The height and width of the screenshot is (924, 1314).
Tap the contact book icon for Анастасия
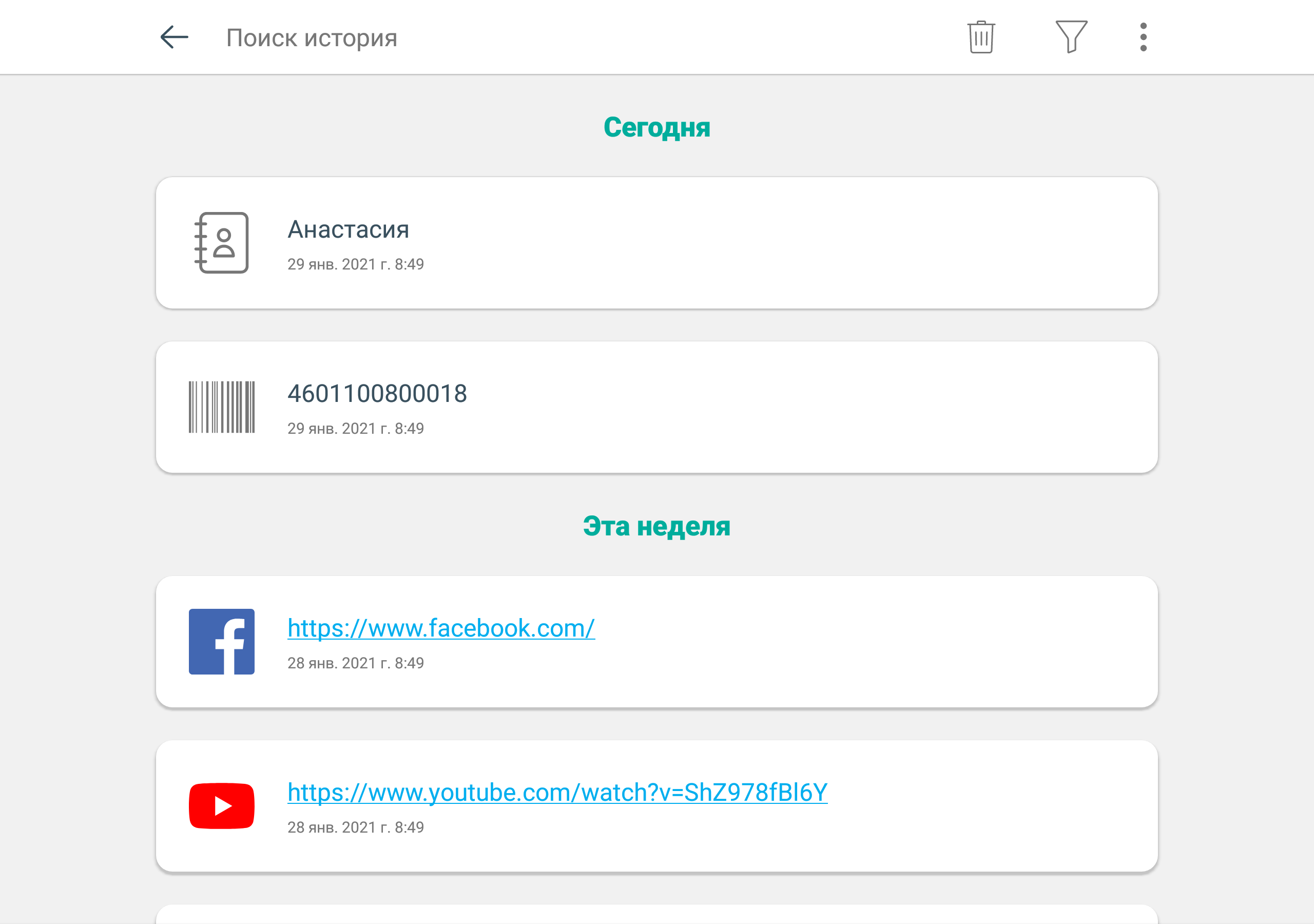[x=221, y=243]
